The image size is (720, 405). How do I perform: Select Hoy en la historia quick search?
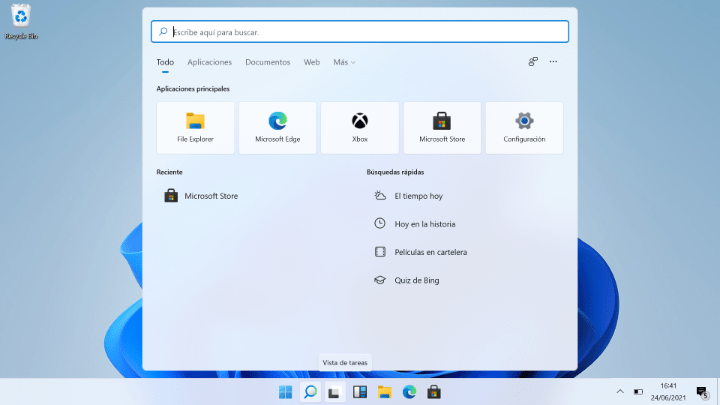[x=415, y=224]
